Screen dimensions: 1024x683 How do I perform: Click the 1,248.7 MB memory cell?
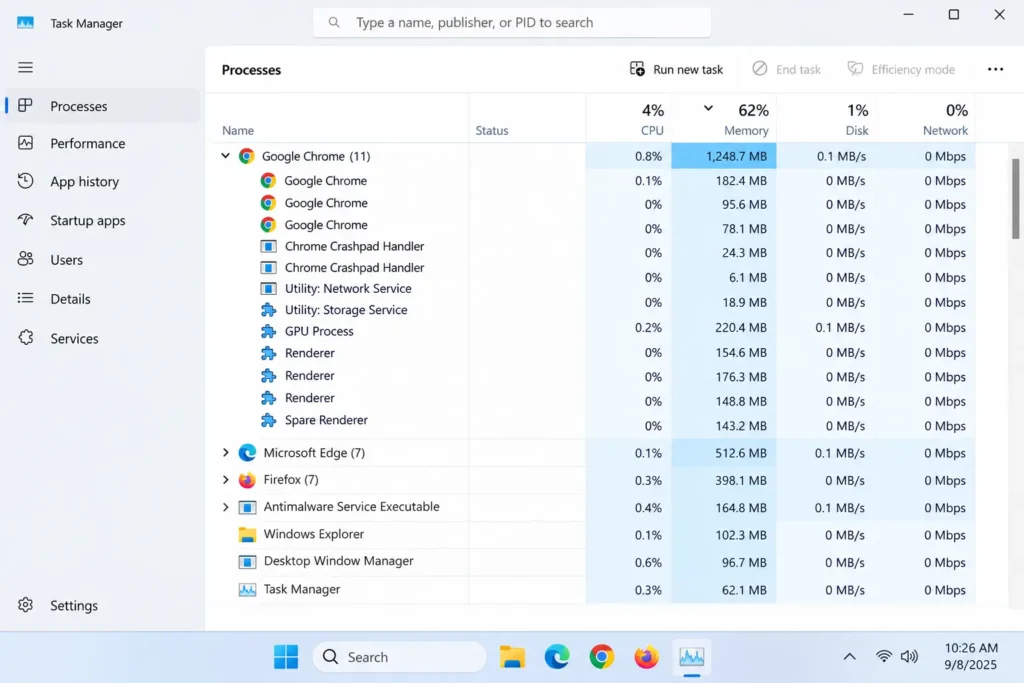point(724,156)
